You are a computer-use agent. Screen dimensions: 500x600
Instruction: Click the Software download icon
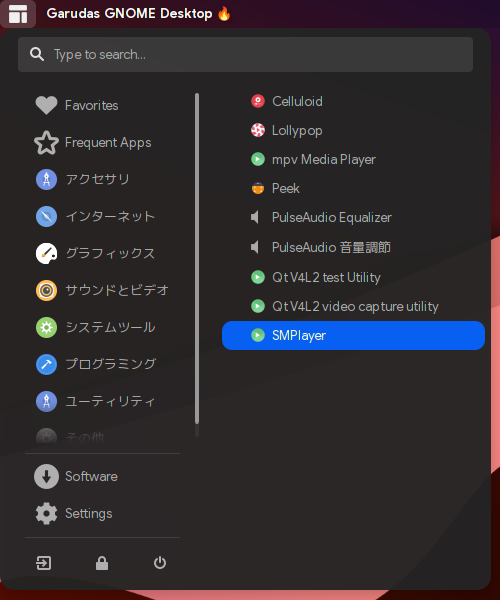click(46, 476)
